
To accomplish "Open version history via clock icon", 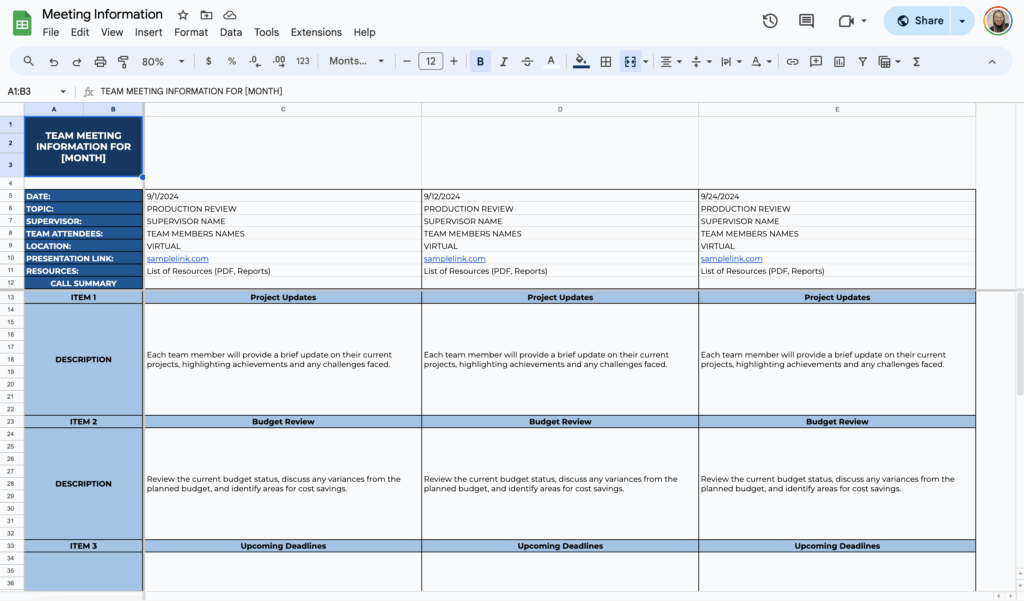I will click(x=768, y=20).
